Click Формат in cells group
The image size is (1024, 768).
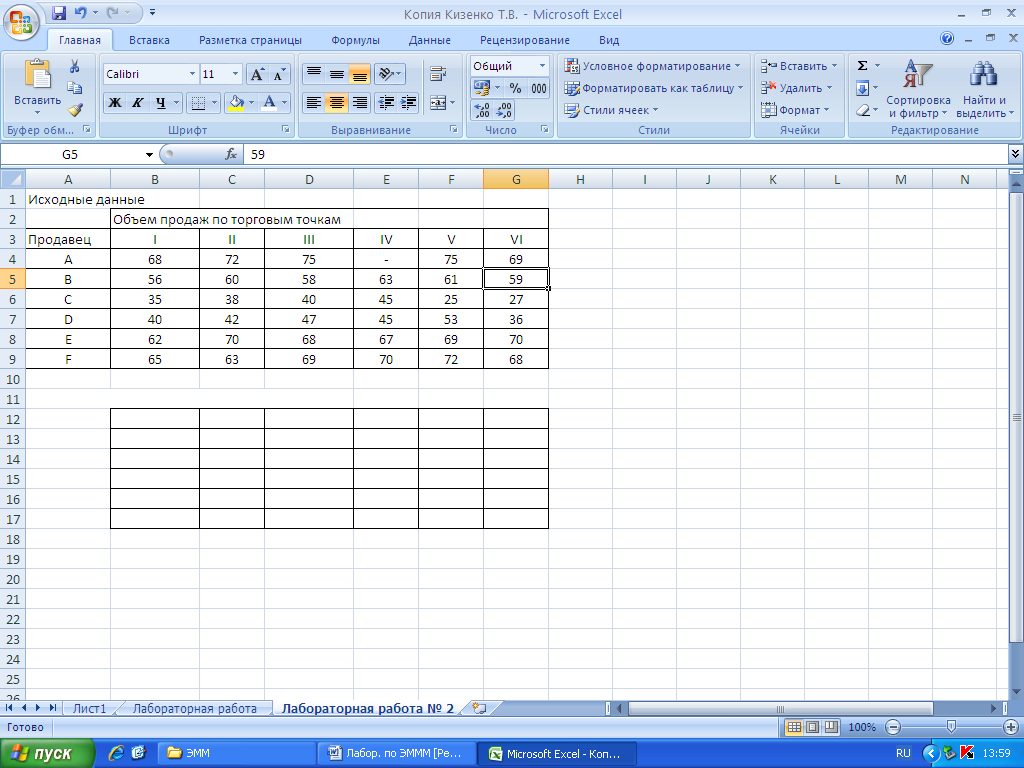pos(796,110)
